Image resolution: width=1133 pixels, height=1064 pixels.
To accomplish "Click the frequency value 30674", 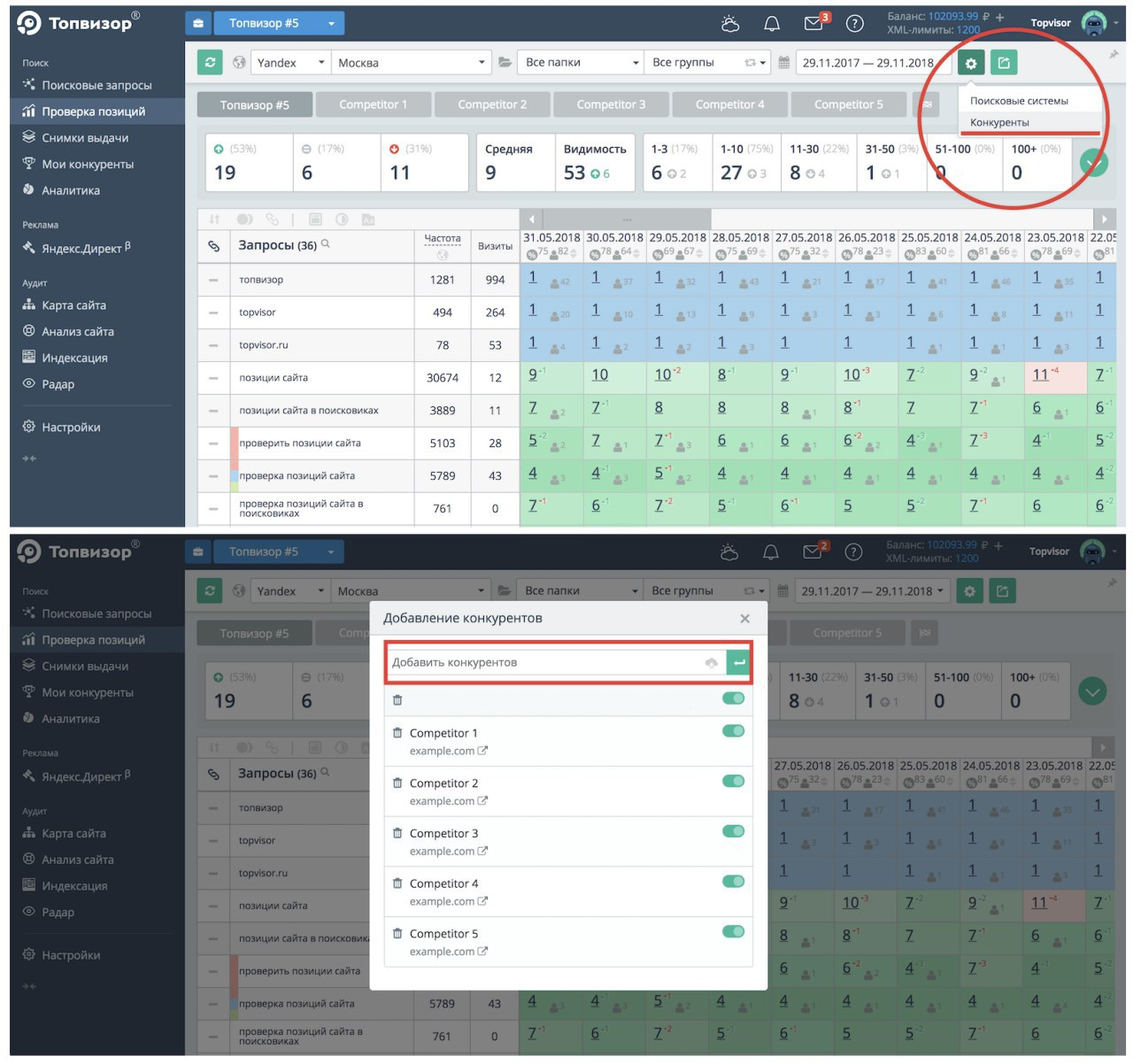I will click(443, 378).
